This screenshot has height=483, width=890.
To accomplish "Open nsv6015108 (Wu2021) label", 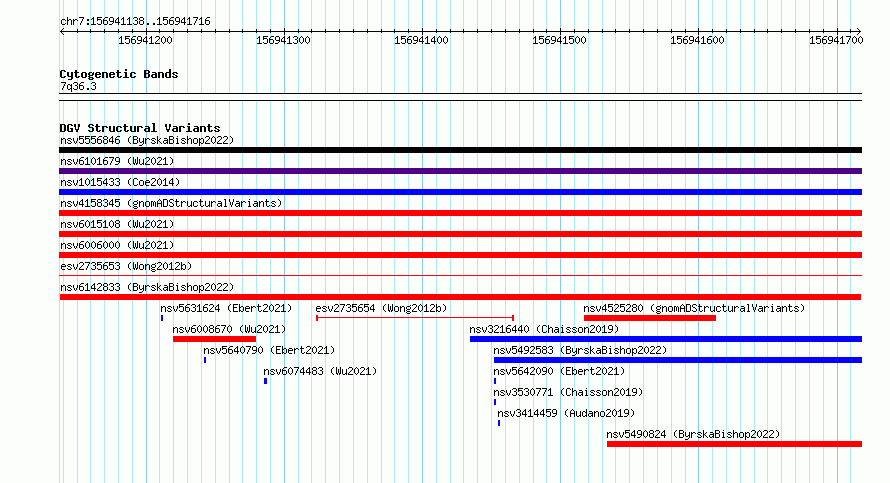I will pyautogui.click(x=117, y=224).
